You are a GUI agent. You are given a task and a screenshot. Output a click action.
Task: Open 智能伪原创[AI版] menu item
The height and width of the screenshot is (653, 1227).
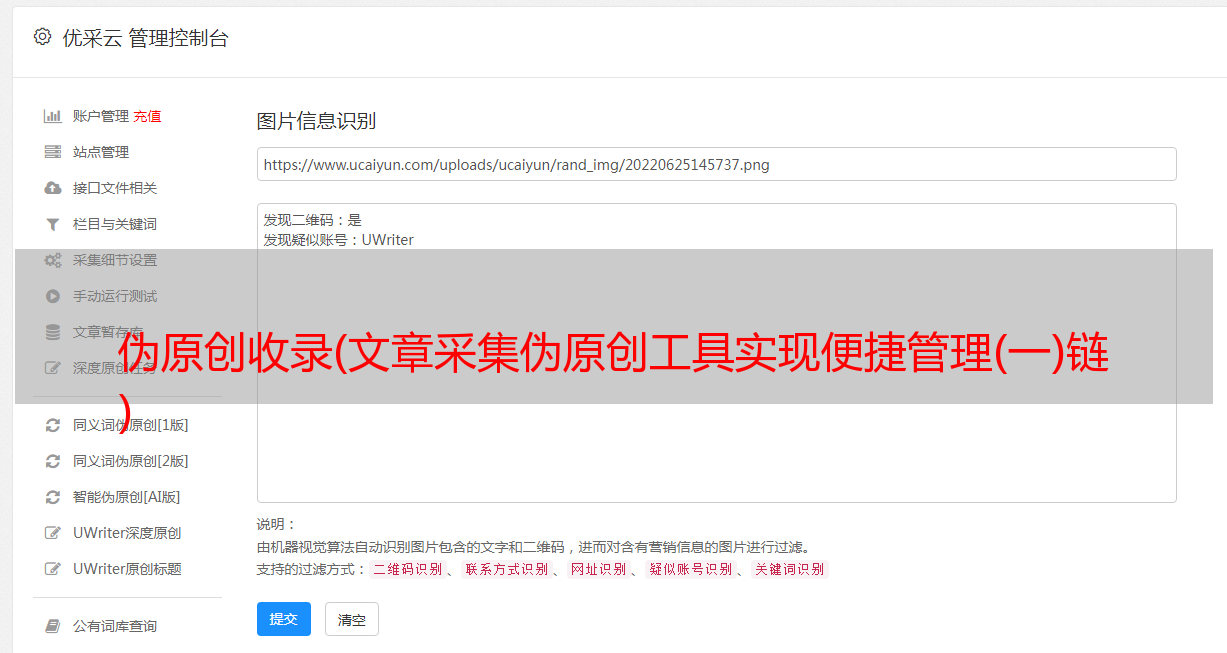click(x=127, y=497)
